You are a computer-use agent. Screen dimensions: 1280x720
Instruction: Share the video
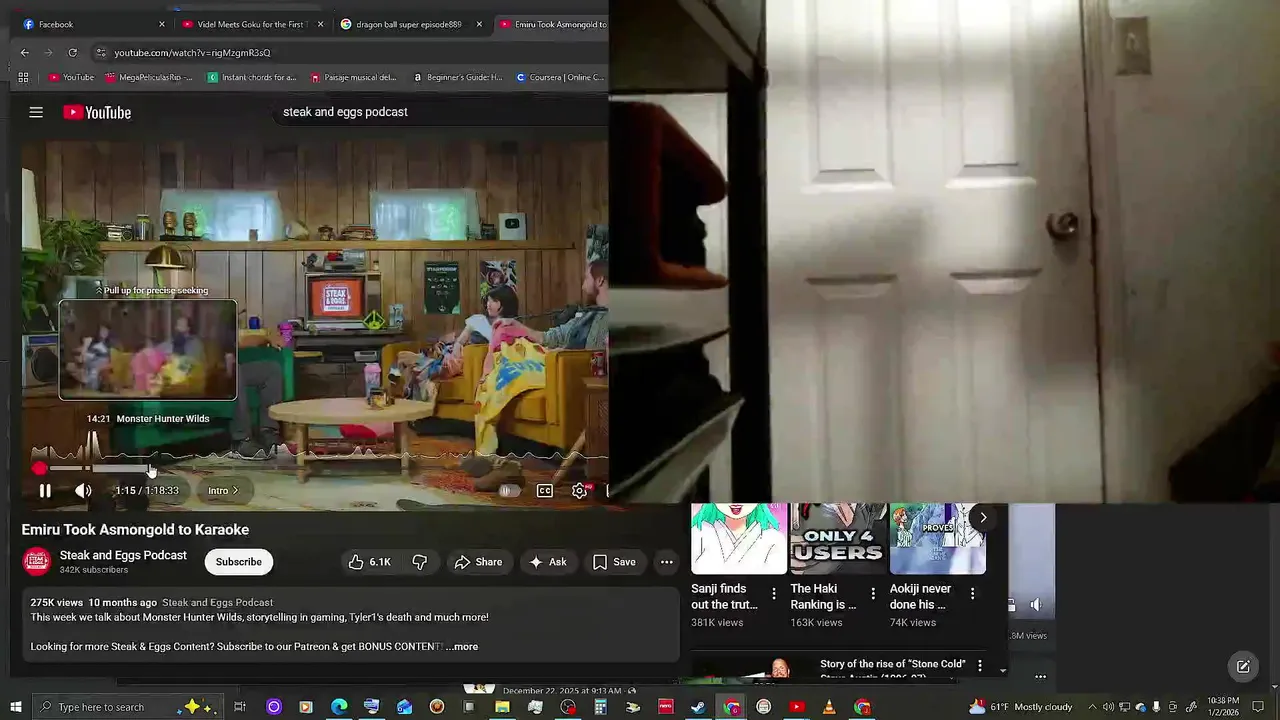pyautogui.click(x=478, y=562)
